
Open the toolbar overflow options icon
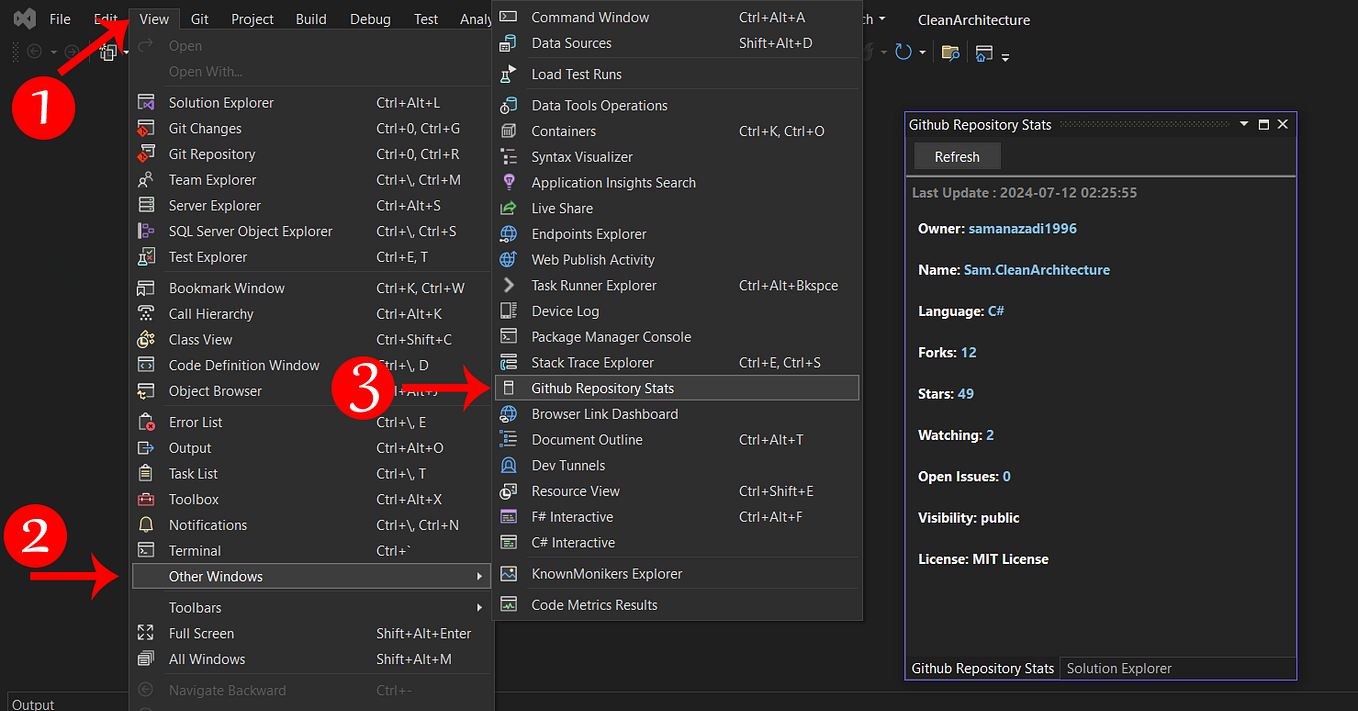click(1006, 56)
